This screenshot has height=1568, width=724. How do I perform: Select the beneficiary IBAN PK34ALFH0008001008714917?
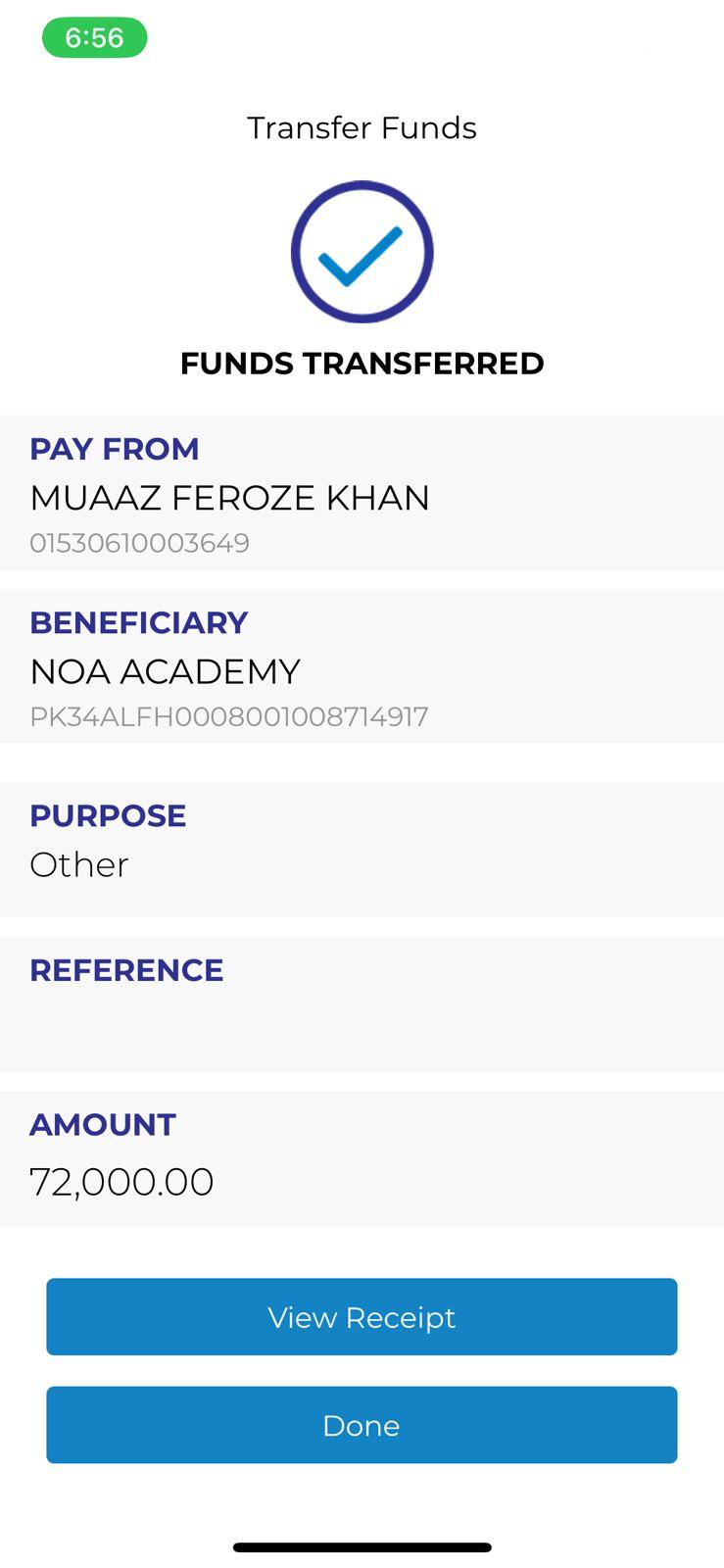click(x=228, y=716)
